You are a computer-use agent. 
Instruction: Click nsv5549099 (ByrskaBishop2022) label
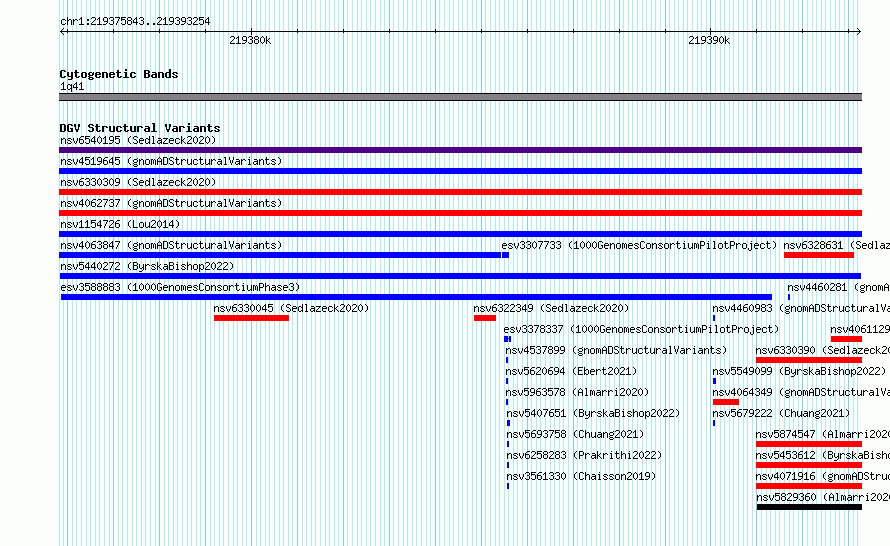[799, 371]
